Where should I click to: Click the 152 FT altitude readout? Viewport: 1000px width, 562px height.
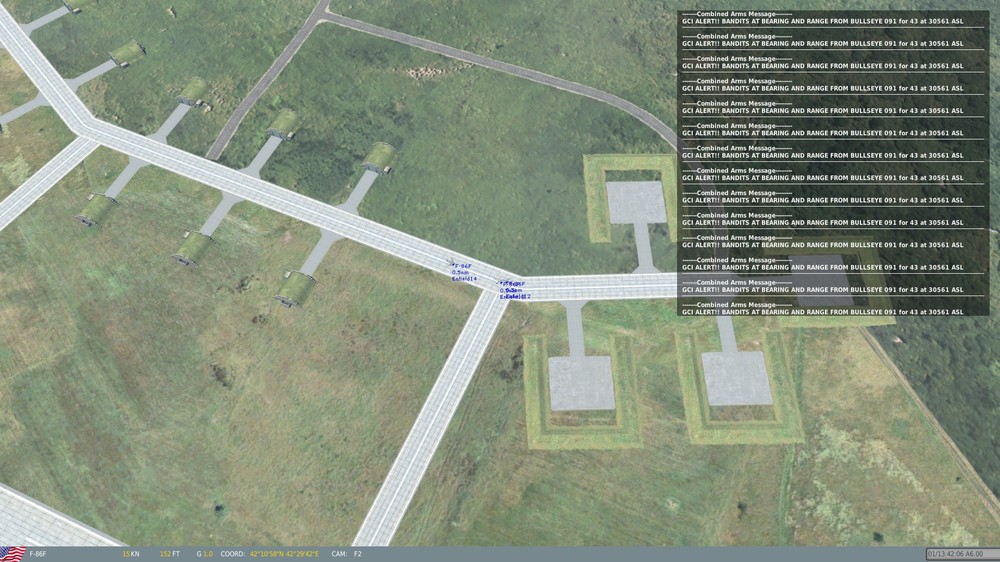tap(170, 554)
